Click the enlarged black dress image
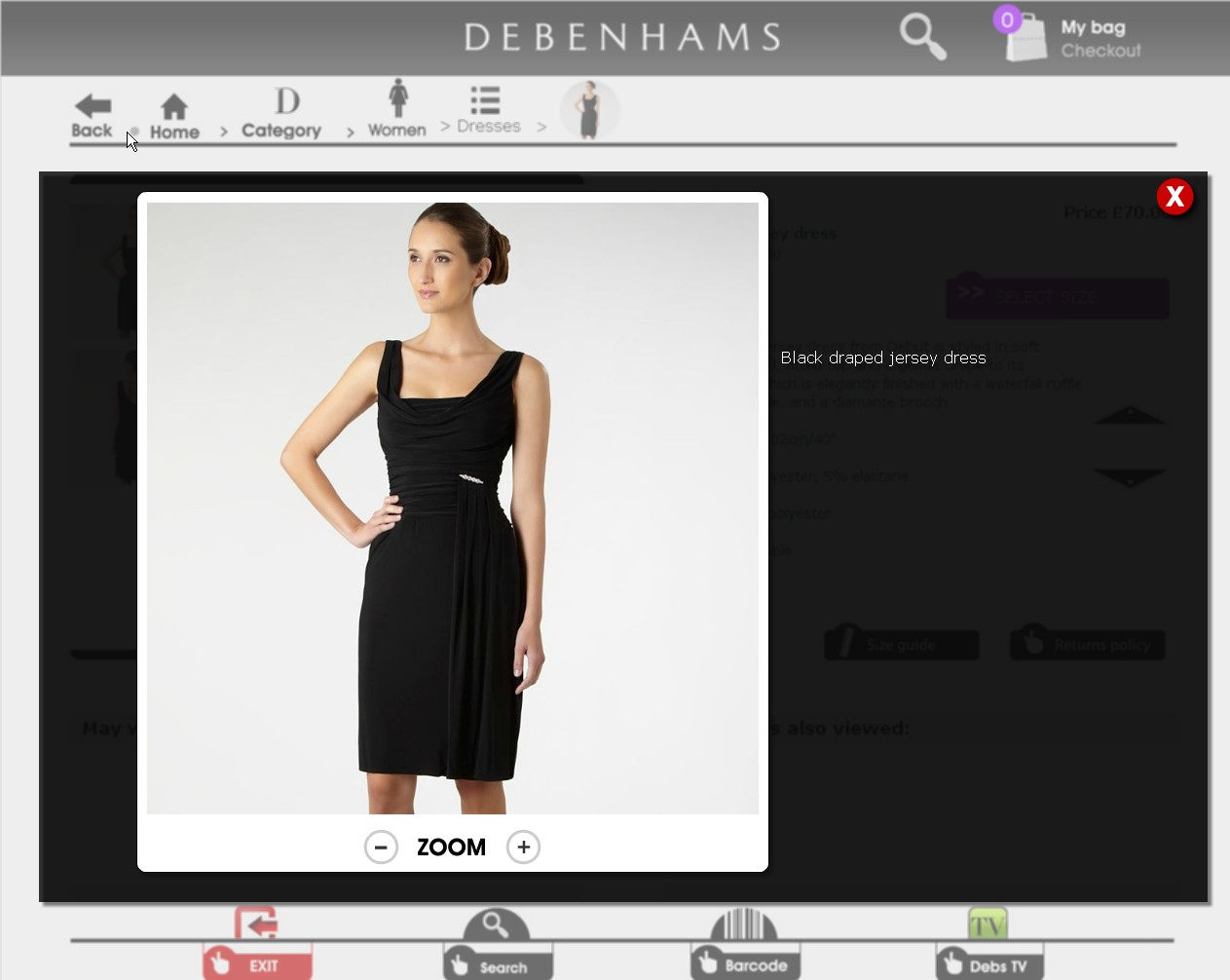The image size is (1230, 980). pyautogui.click(x=453, y=508)
